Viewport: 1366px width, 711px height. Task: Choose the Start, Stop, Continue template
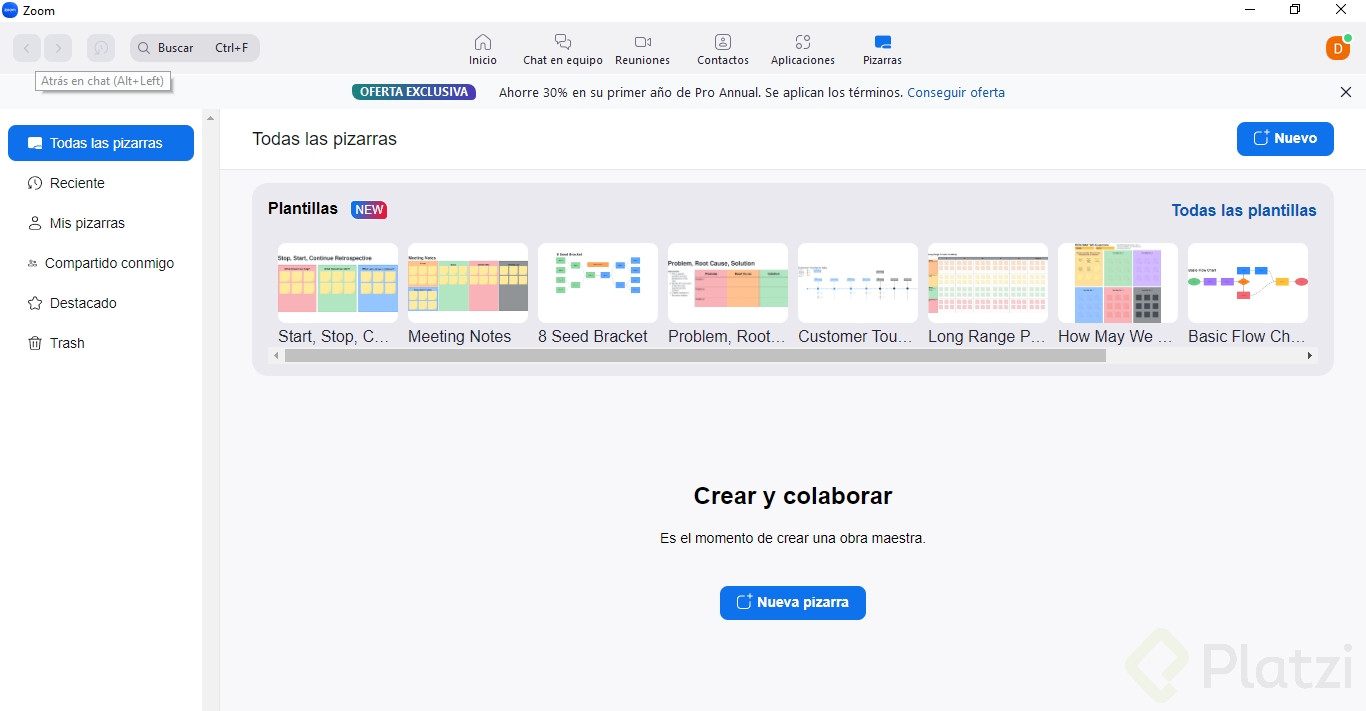coord(338,294)
